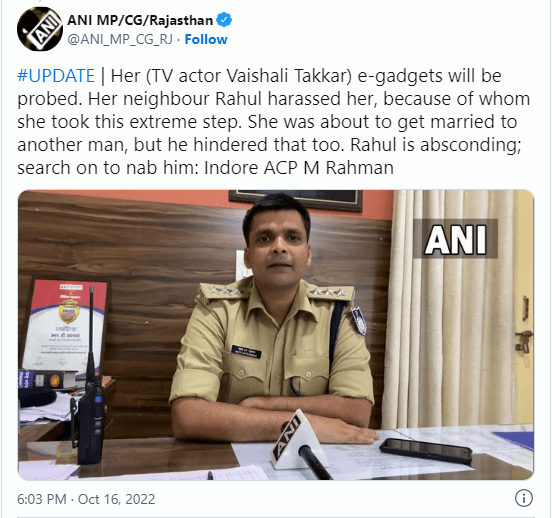Click the blue verified badge

tap(224, 20)
